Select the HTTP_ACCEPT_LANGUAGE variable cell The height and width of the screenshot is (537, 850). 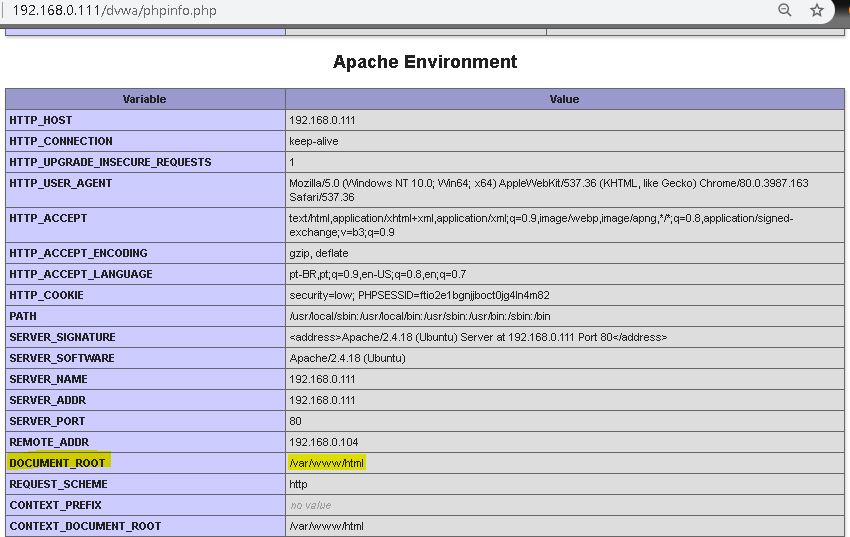click(x=81, y=274)
